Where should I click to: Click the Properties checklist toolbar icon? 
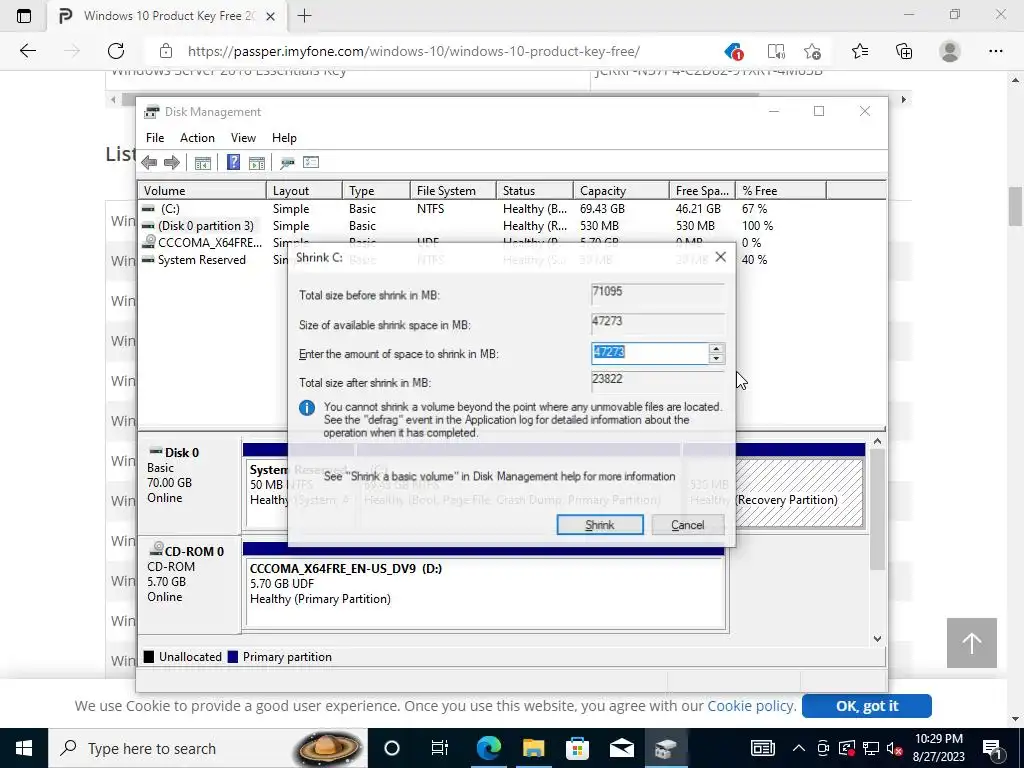tap(311, 162)
